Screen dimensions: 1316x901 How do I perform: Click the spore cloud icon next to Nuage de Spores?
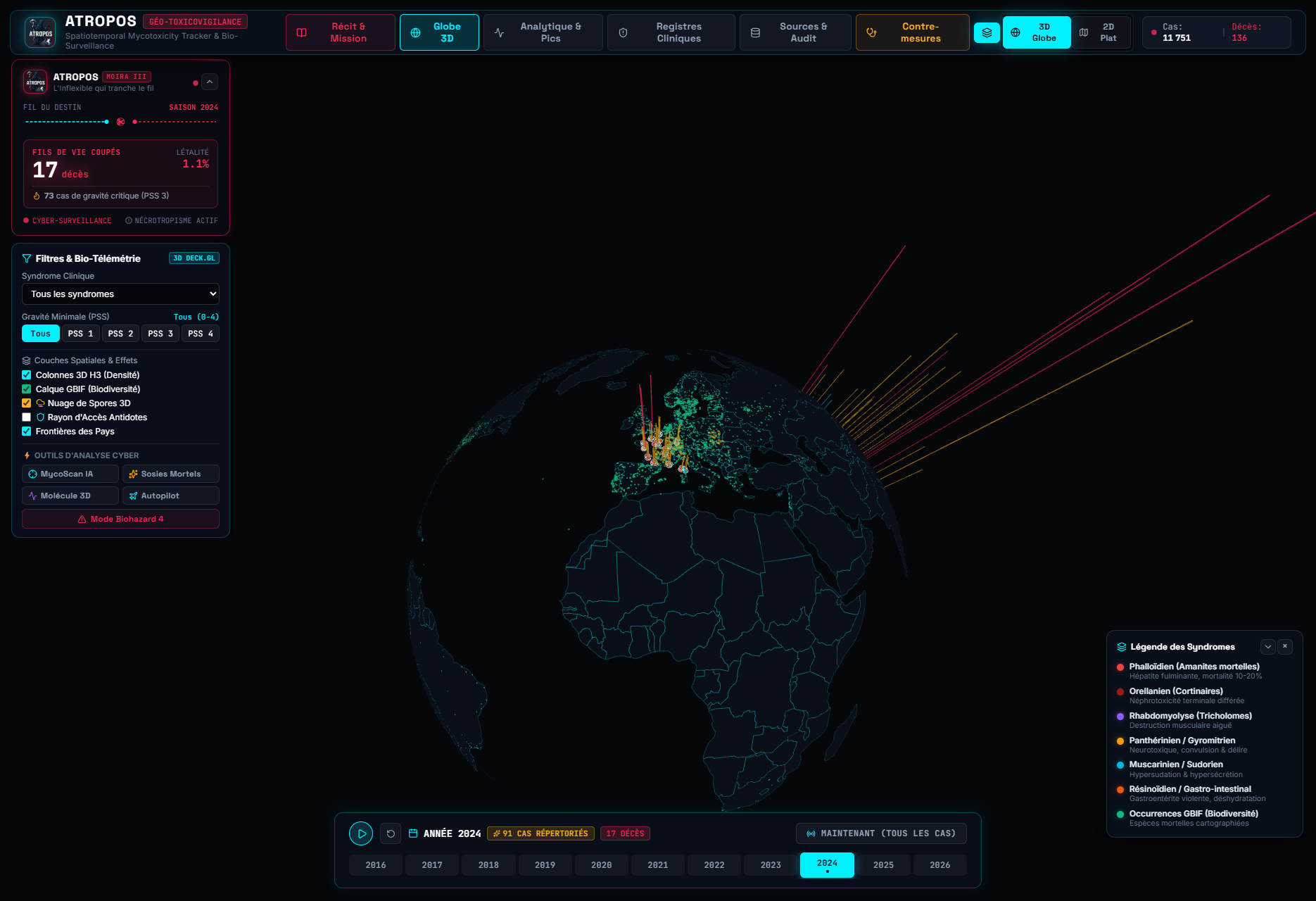(x=40, y=403)
